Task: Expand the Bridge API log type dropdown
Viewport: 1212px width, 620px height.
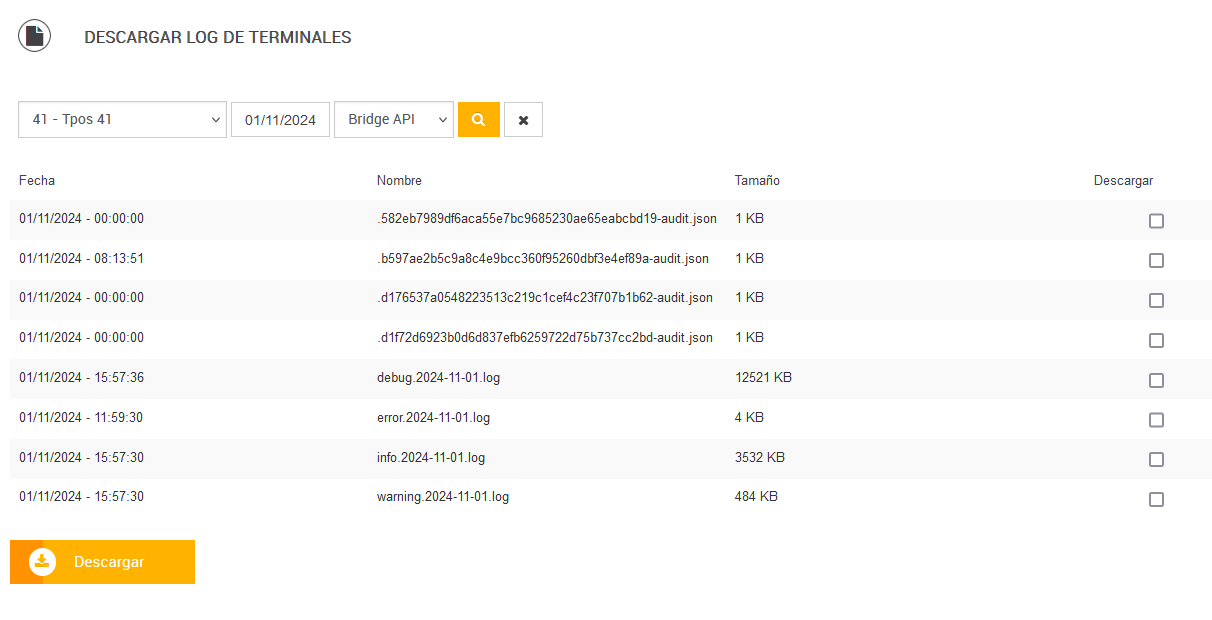Action: [393, 120]
